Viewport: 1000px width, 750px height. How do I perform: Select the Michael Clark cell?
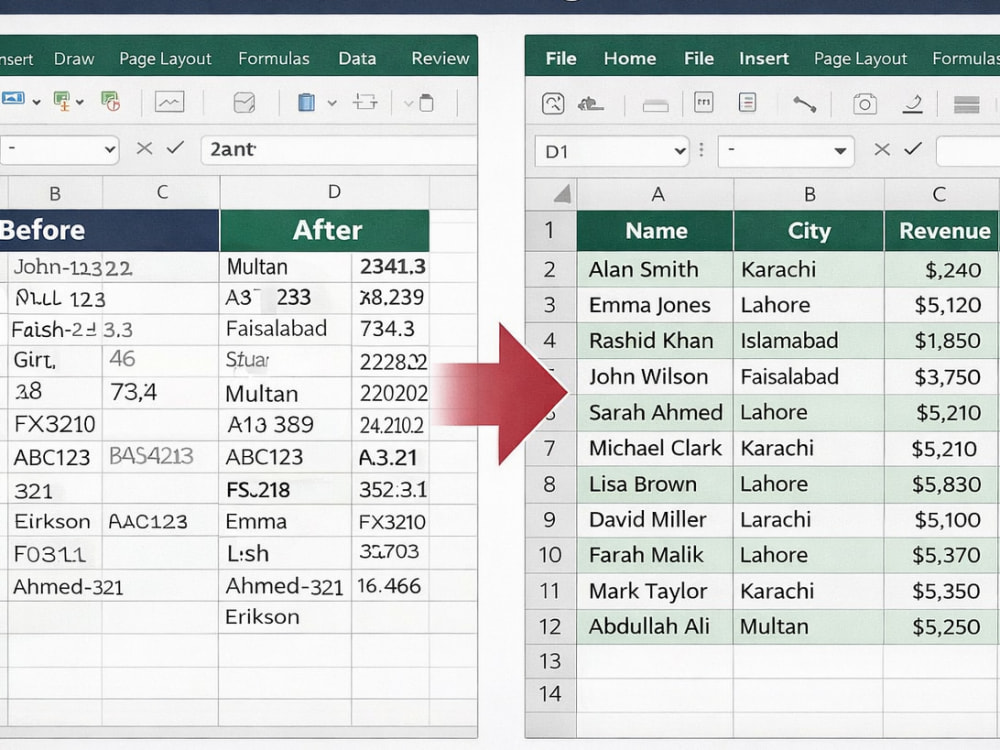tap(656, 448)
